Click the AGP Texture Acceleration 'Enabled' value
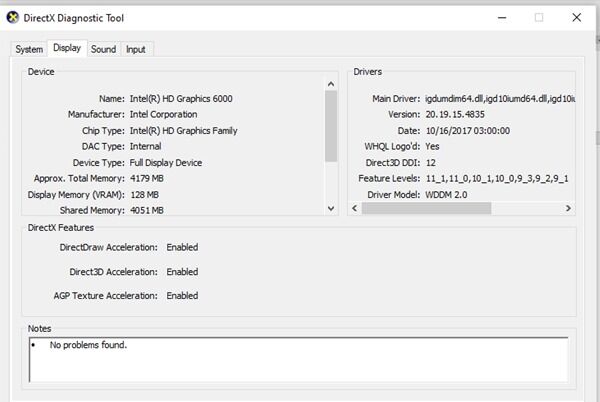The height and width of the screenshot is (402, 600). 182,296
